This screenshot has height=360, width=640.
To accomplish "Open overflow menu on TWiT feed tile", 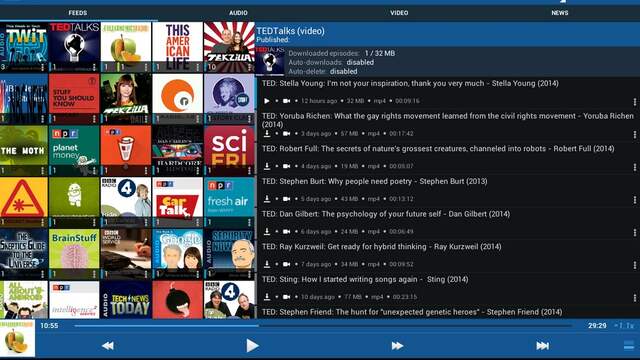I will click(42, 67).
